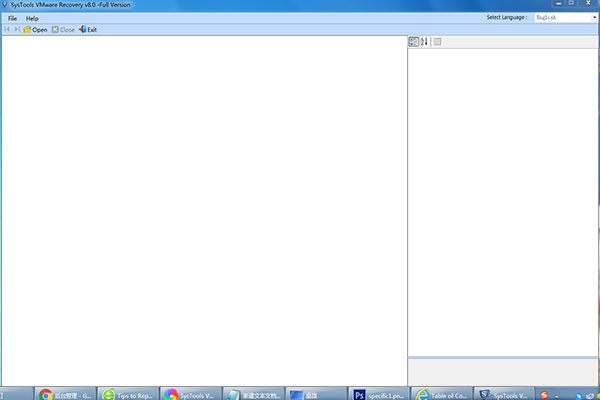Close the SysTools VMware Recovery window

[x=588, y=3]
